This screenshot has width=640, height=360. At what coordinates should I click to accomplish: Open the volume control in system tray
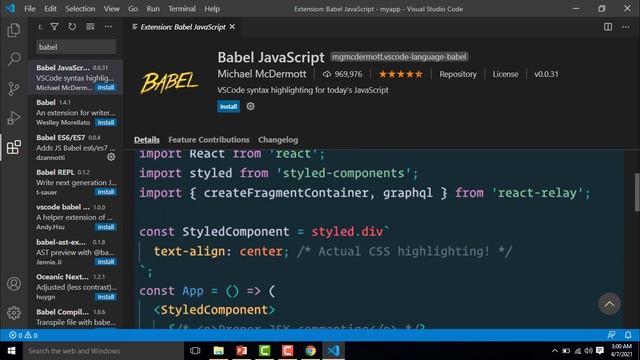coord(588,351)
